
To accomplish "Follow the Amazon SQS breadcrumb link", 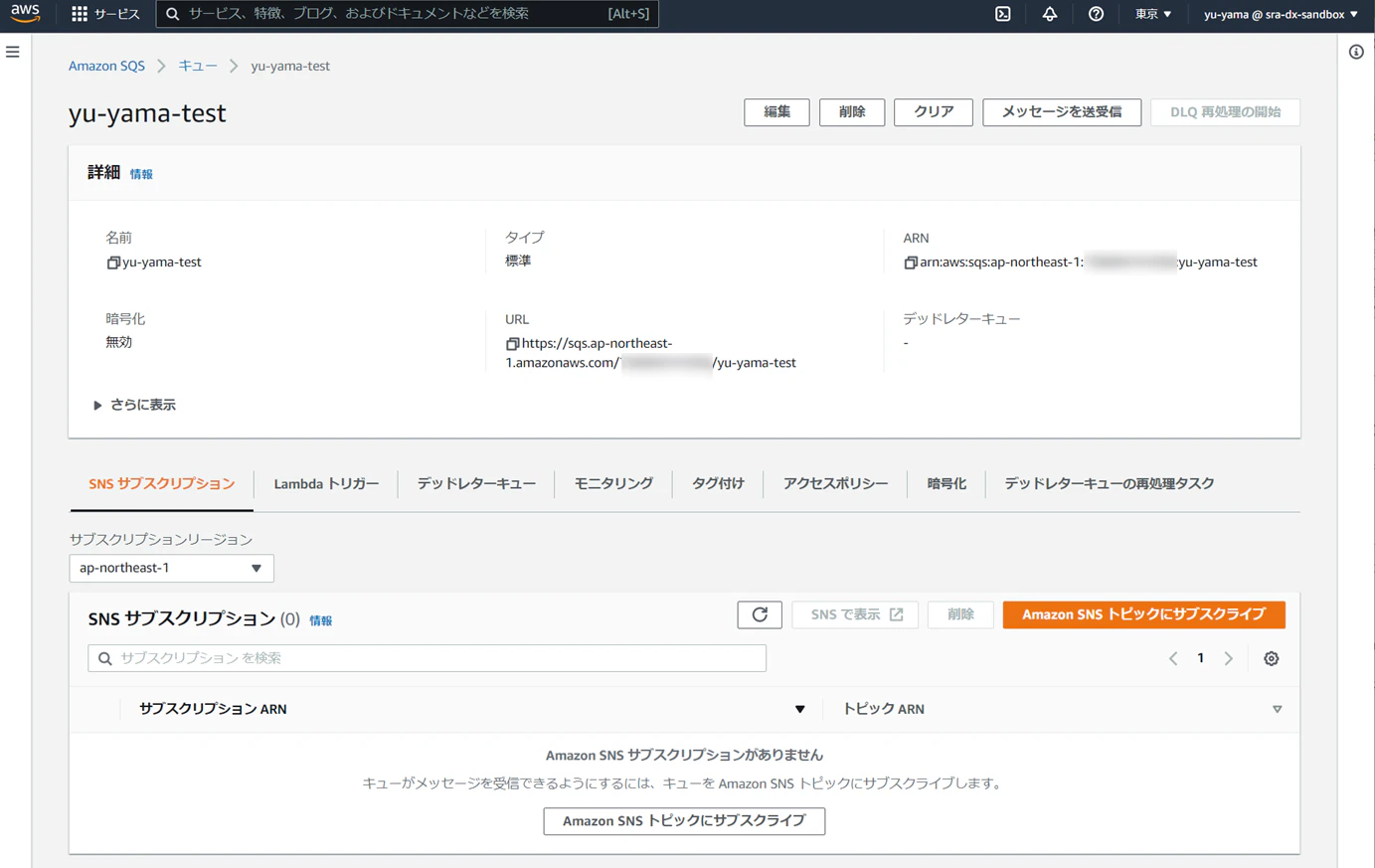I will pos(106,66).
